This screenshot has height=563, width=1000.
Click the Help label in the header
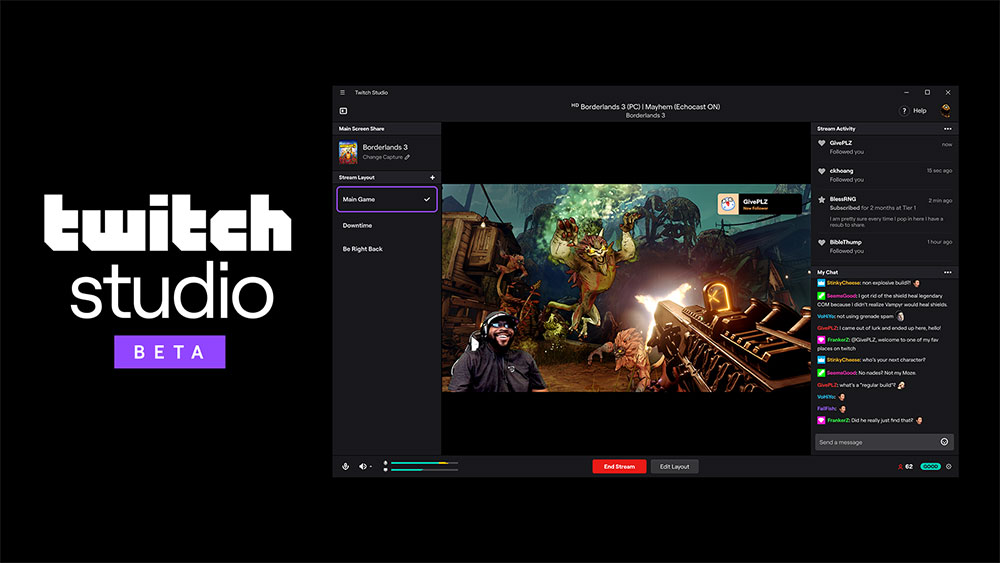[920, 111]
